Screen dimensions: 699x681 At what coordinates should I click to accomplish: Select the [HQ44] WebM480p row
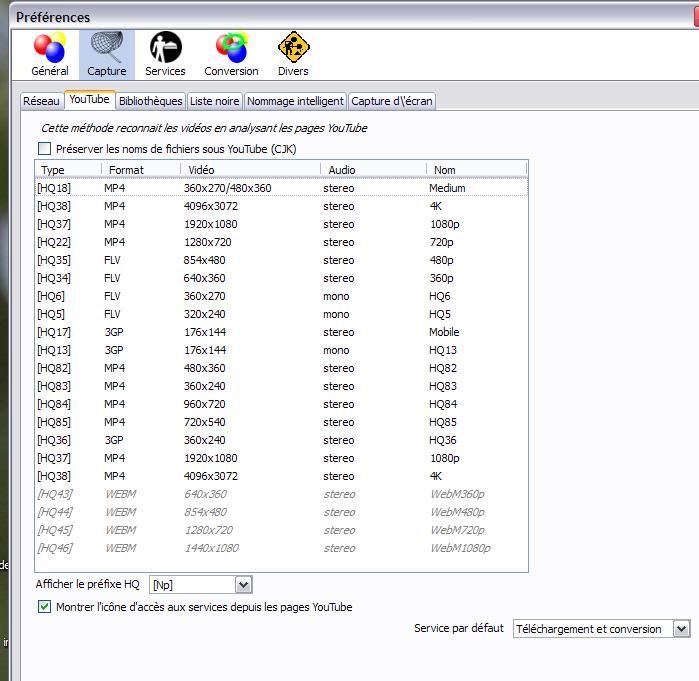click(x=281, y=512)
